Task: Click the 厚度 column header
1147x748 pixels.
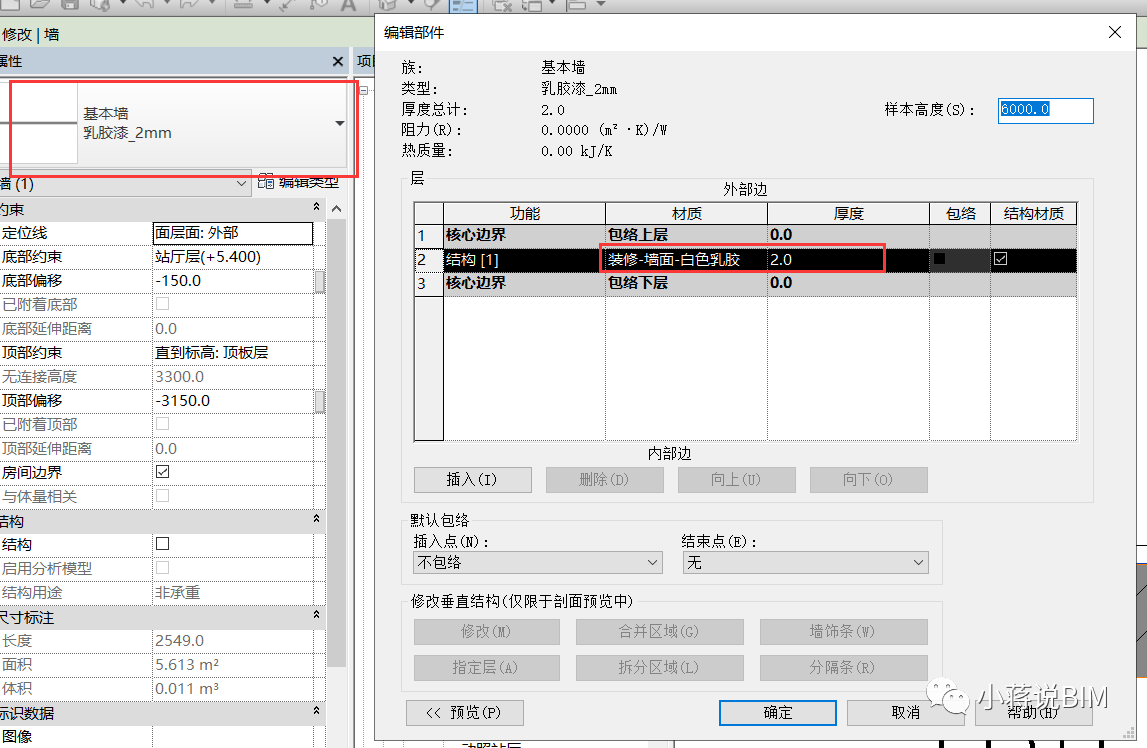Action: point(849,214)
